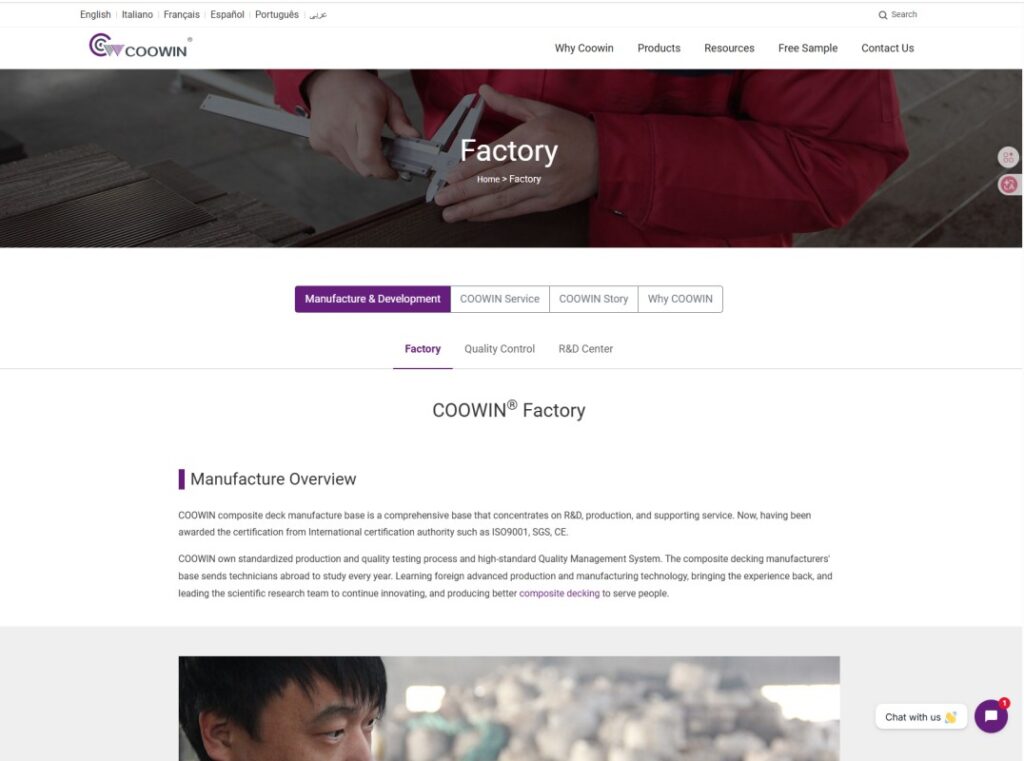Click the Free Sample nav link
This screenshot has width=1024, height=761.
[807, 48]
